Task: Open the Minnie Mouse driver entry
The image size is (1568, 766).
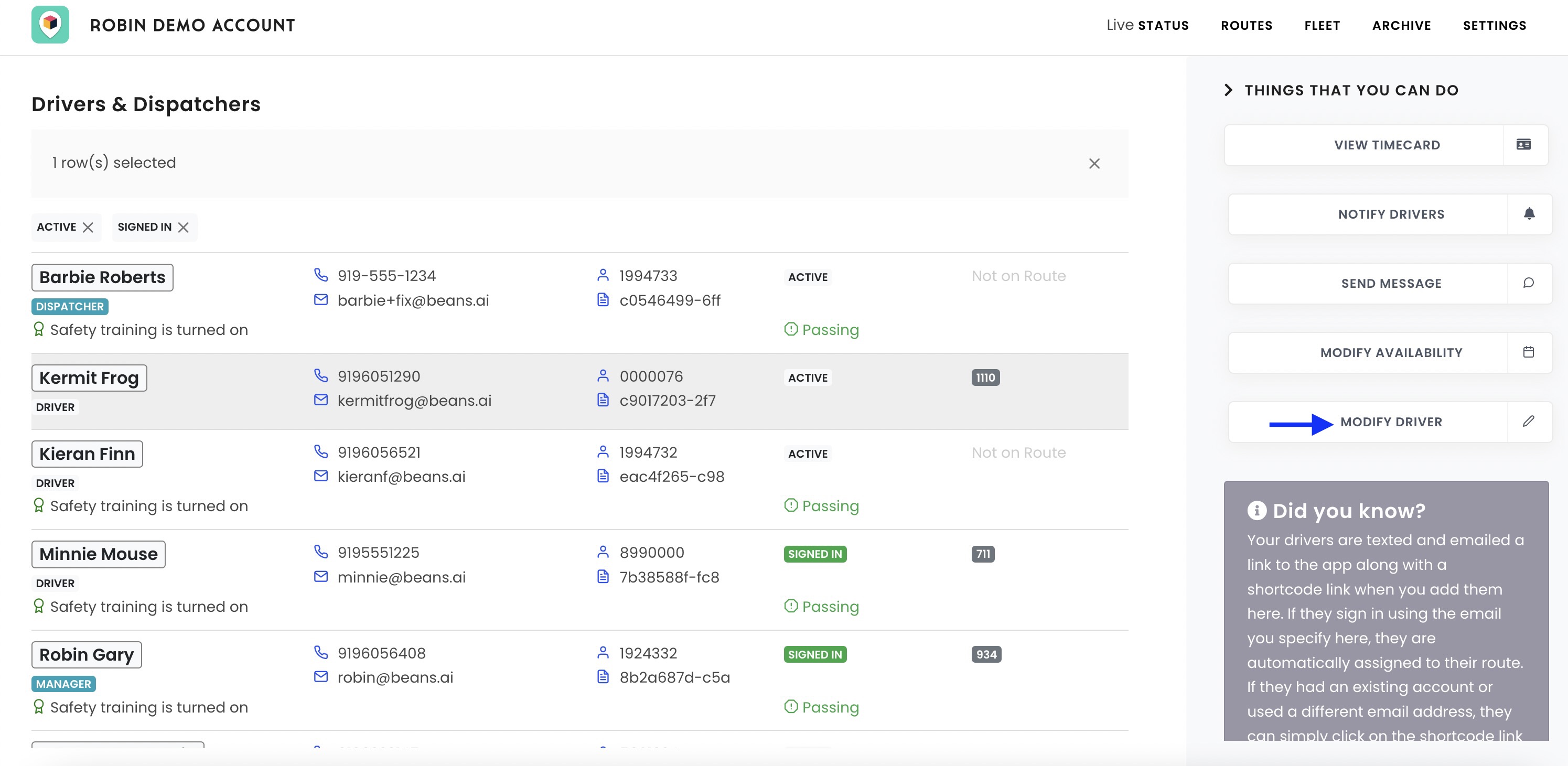Action: pos(99,554)
